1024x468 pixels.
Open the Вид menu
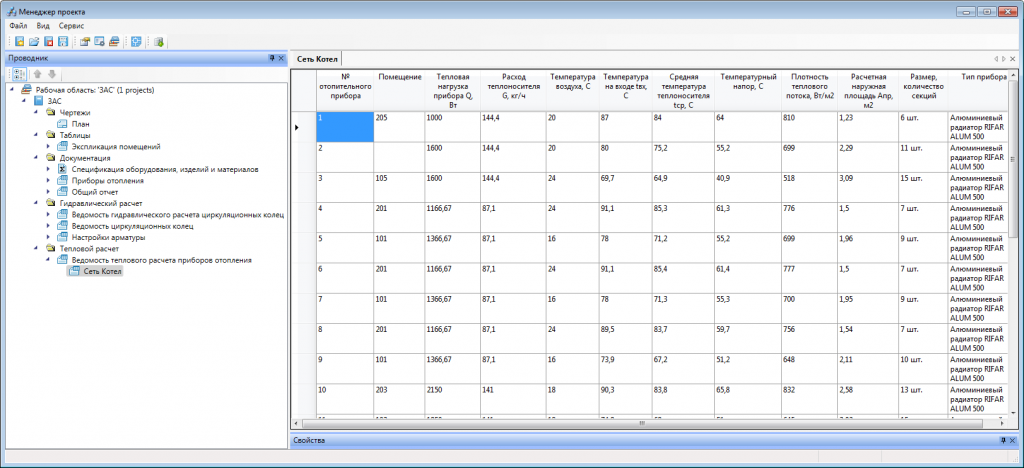[x=43, y=26]
